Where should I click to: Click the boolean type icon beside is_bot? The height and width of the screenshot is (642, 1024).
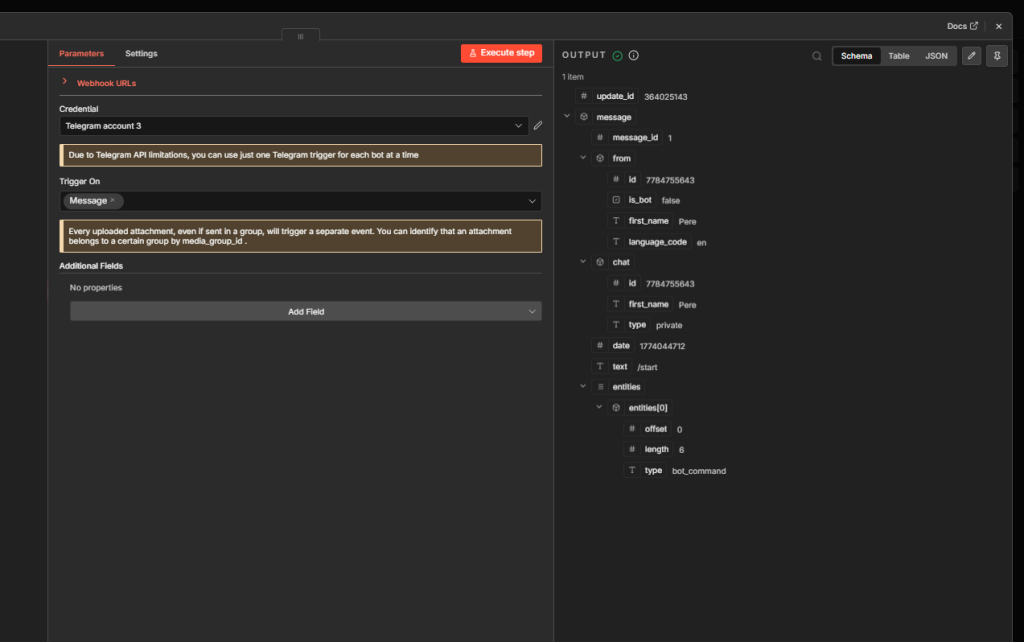615,200
